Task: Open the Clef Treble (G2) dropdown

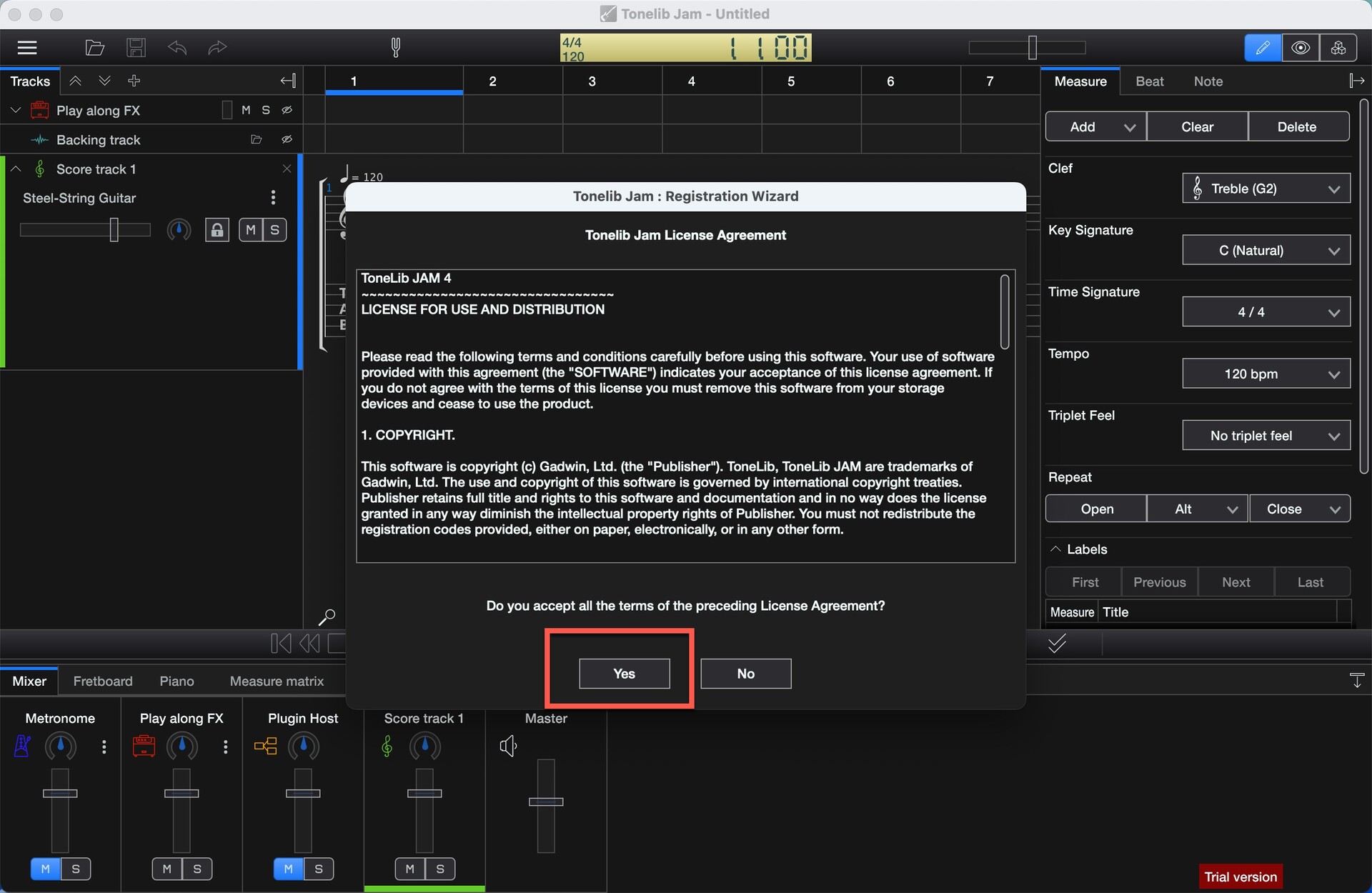Action: (x=1266, y=189)
